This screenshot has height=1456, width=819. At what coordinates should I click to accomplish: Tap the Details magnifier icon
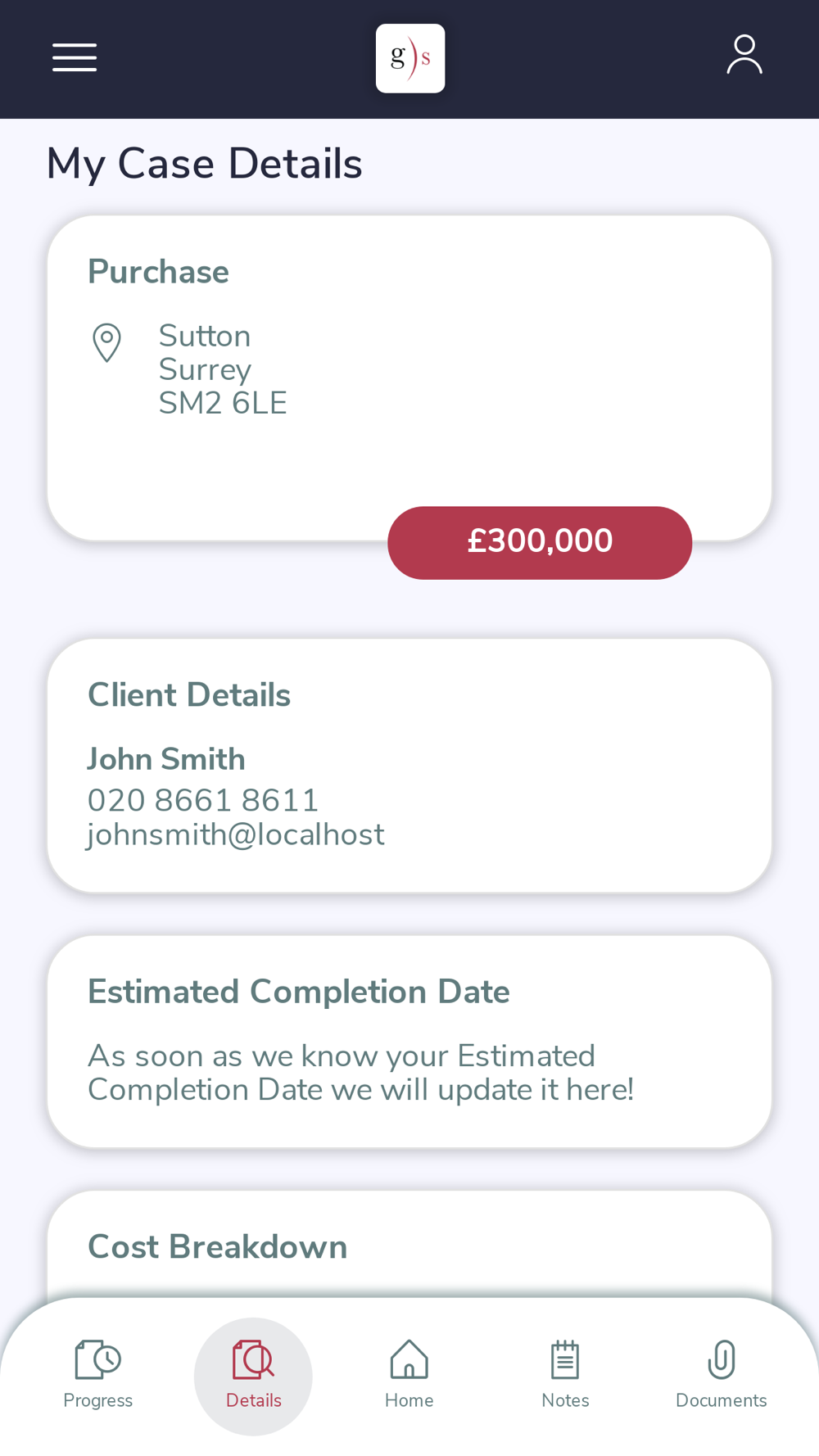tap(254, 1359)
